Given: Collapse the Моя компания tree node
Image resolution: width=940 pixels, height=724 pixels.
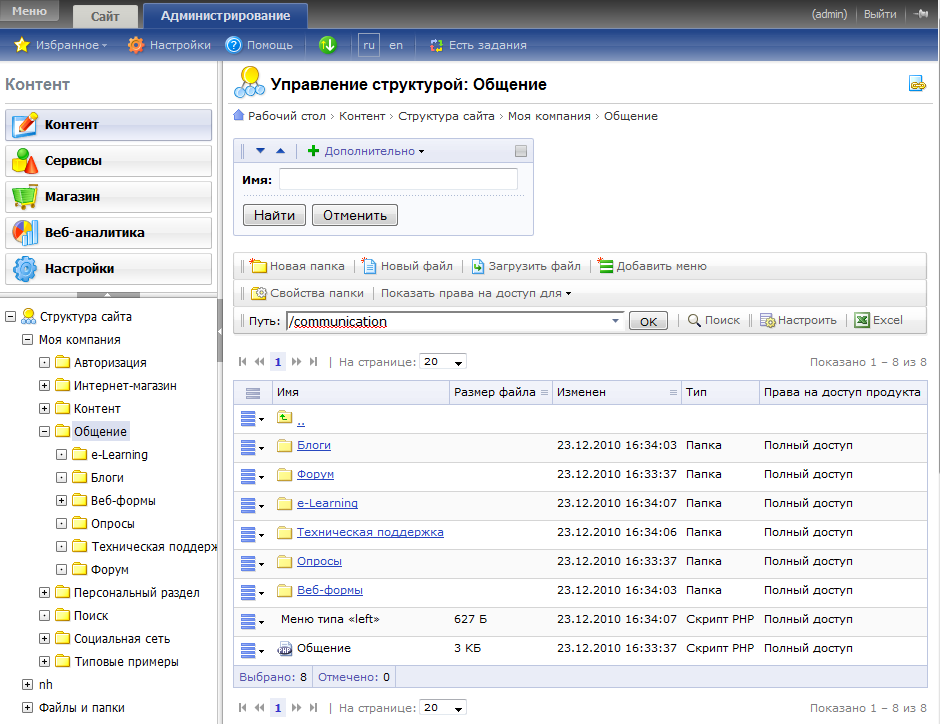Looking at the screenshot, I should pyautogui.click(x=27, y=339).
